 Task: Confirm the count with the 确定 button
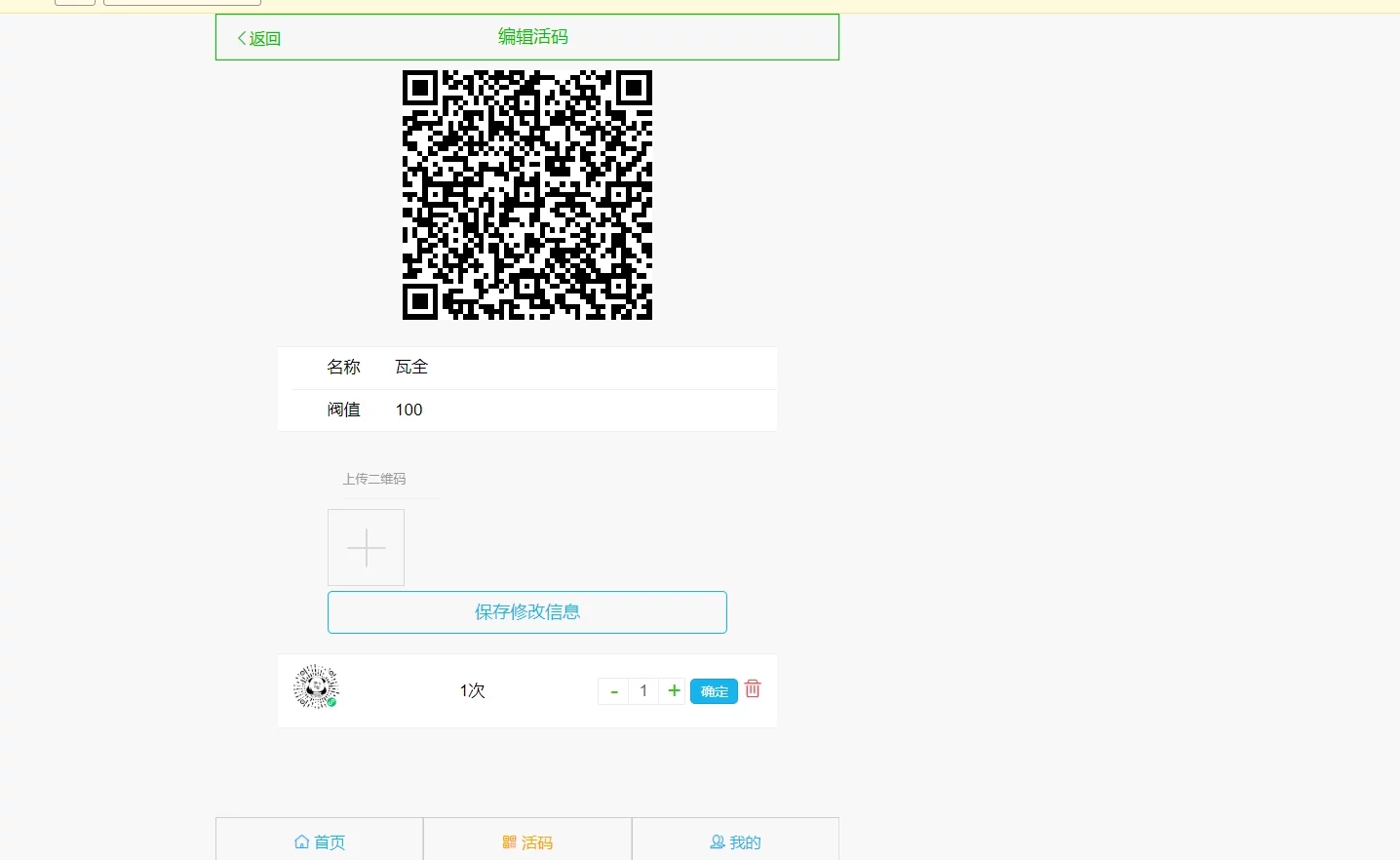click(714, 691)
